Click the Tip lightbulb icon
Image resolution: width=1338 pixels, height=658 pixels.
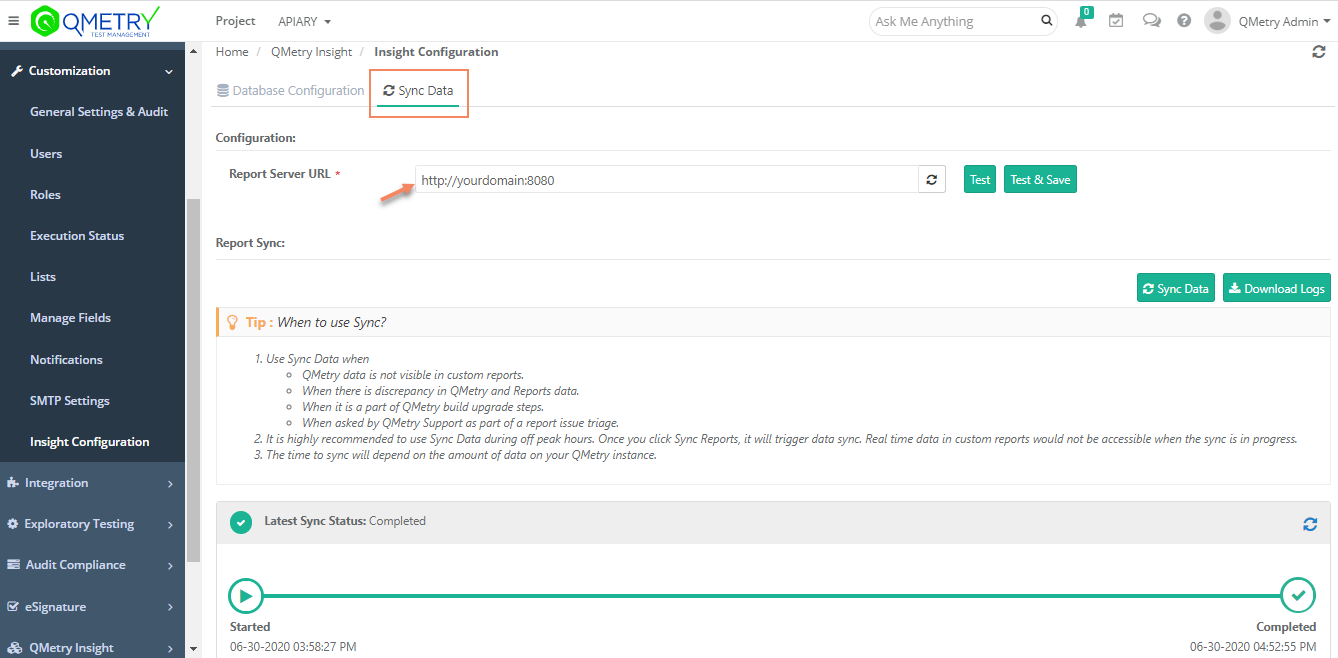(233, 323)
